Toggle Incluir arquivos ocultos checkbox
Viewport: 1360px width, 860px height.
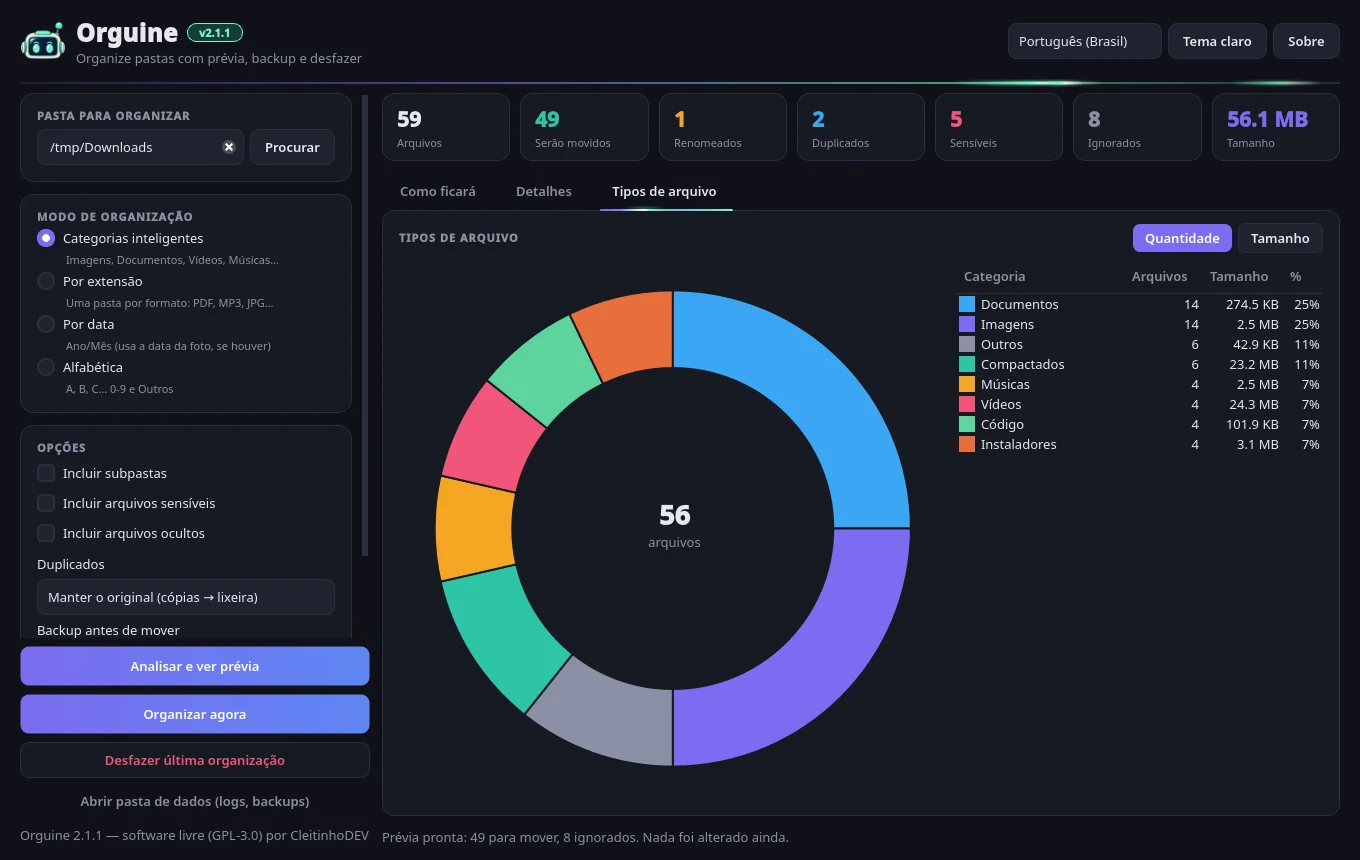[46, 533]
